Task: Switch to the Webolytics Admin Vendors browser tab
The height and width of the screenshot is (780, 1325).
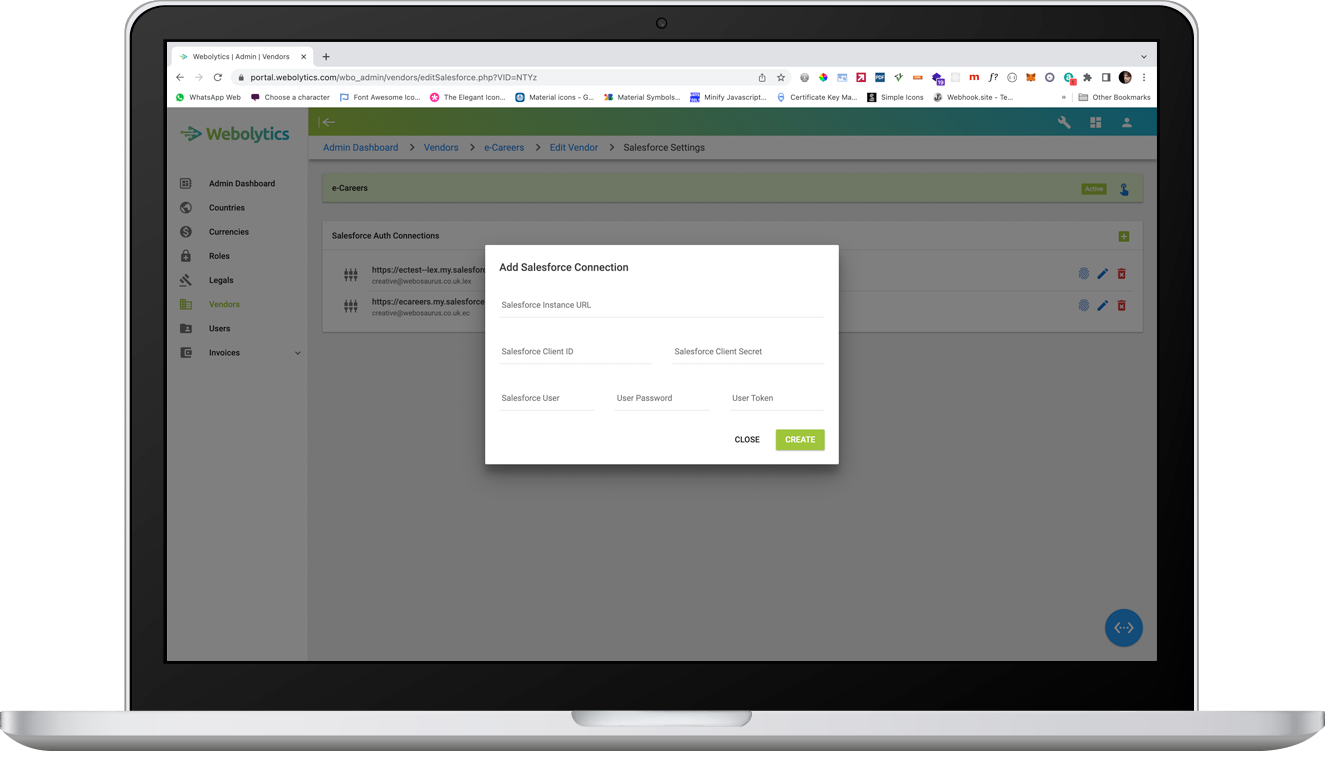Action: tap(240, 56)
